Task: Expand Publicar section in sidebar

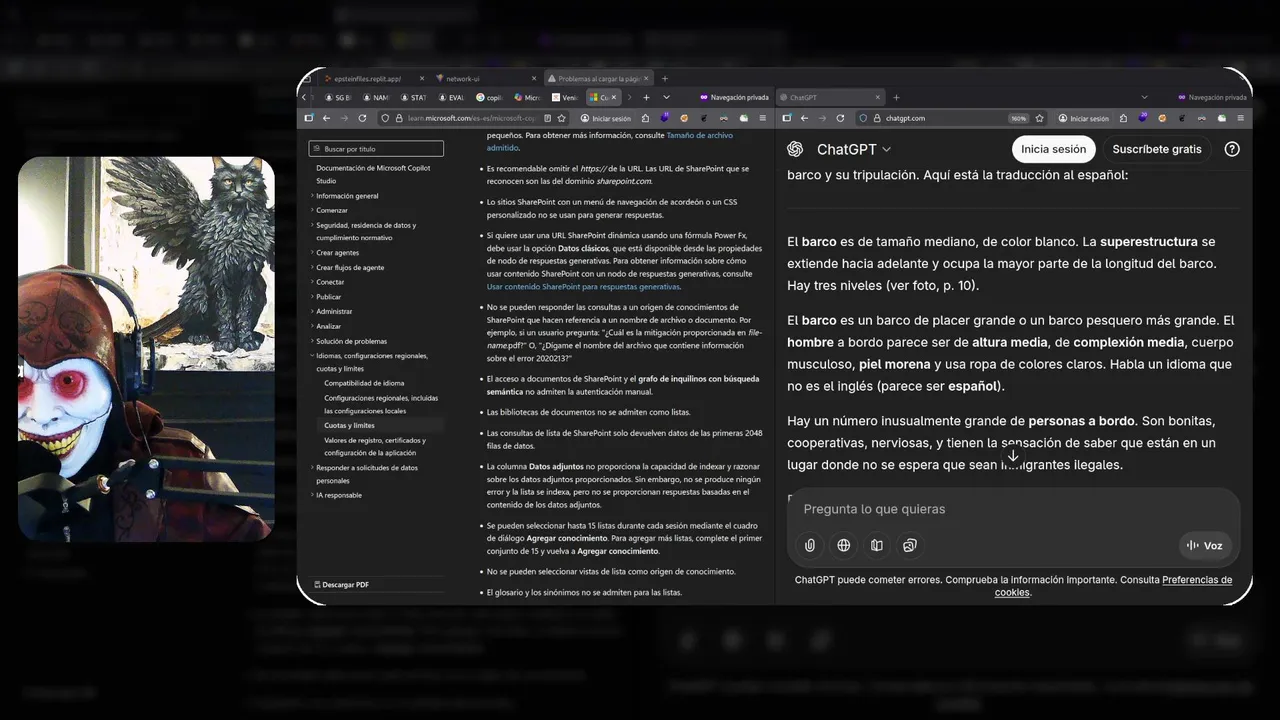Action: point(328,297)
